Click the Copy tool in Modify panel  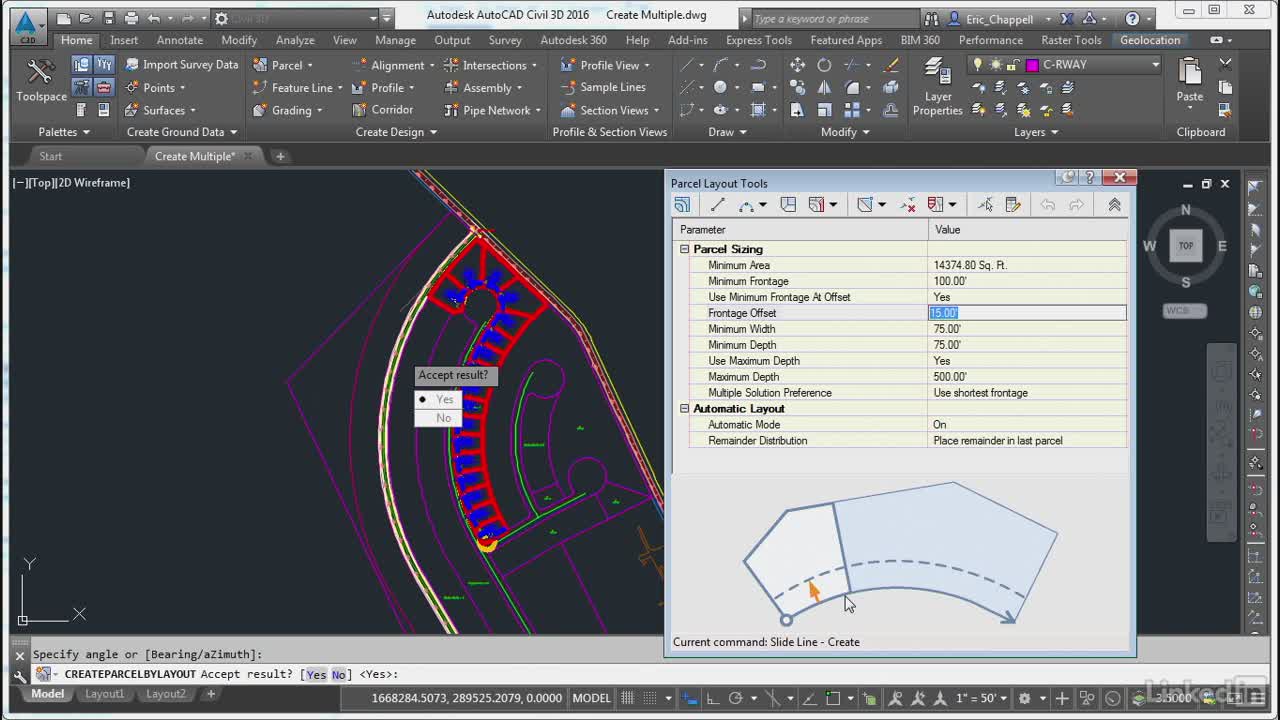(x=797, y=88)
